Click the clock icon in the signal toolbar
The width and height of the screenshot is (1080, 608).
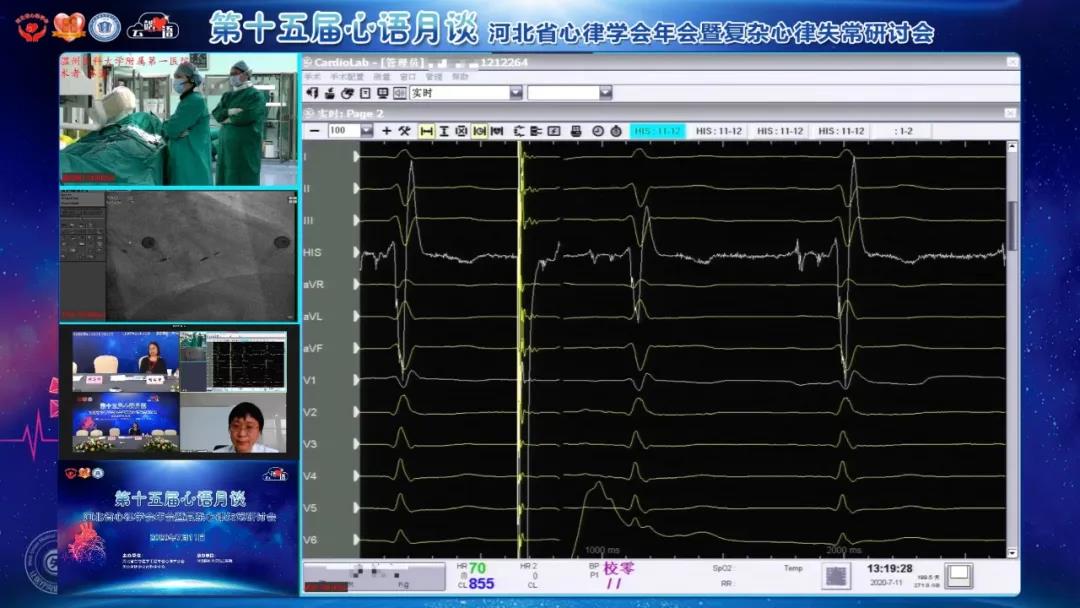coord(598,131)
